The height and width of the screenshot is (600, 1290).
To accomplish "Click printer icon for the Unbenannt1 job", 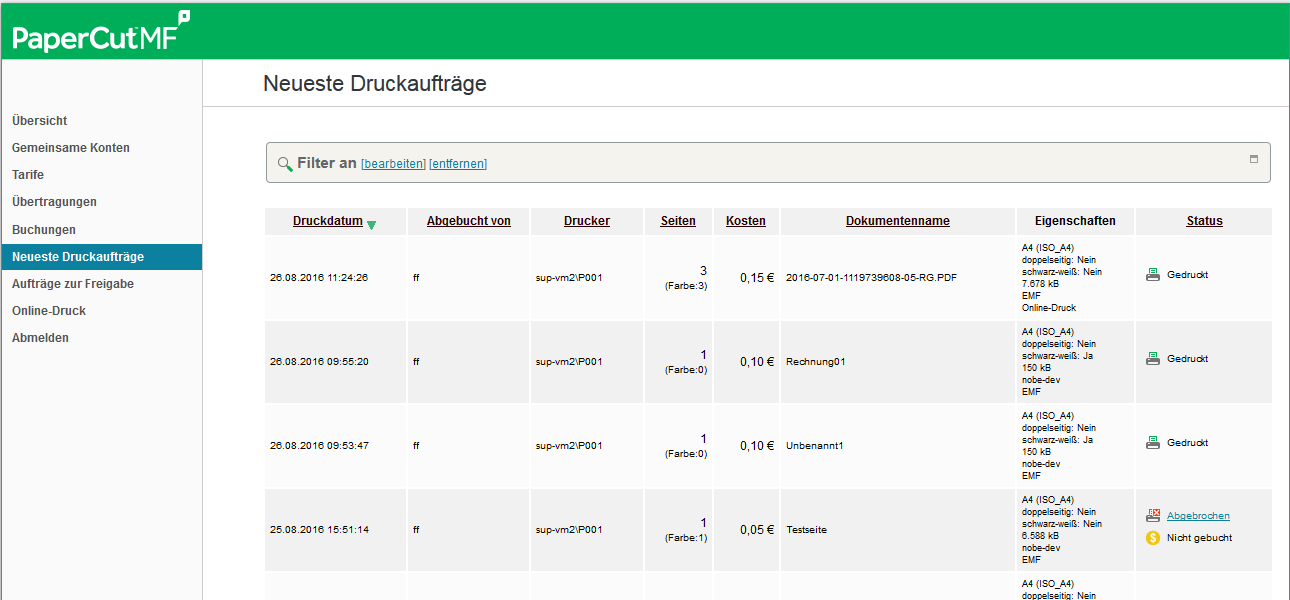I will click(x=1153, y=443).
